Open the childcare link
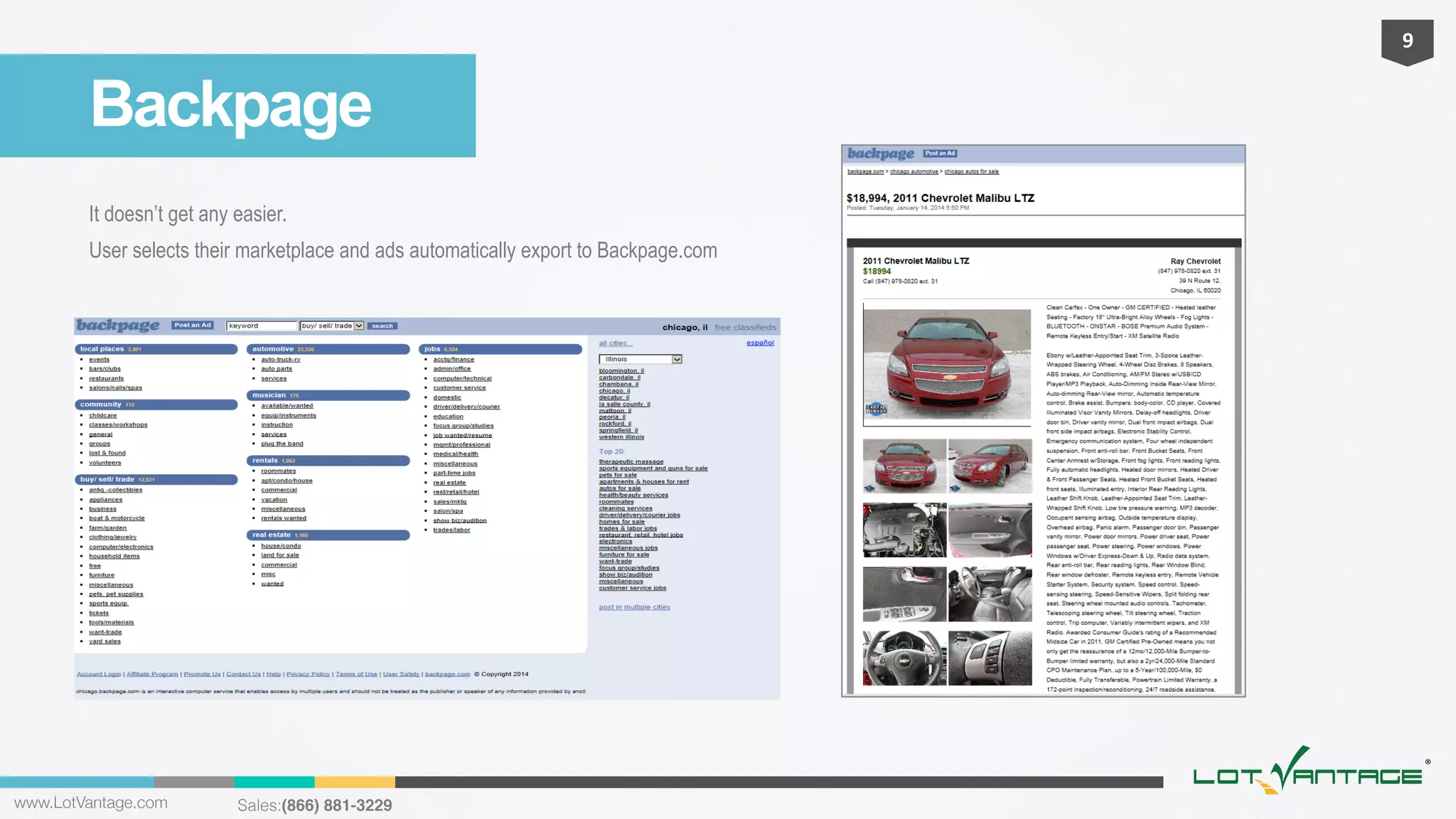 pyautogui.click(x=103, y=415)
